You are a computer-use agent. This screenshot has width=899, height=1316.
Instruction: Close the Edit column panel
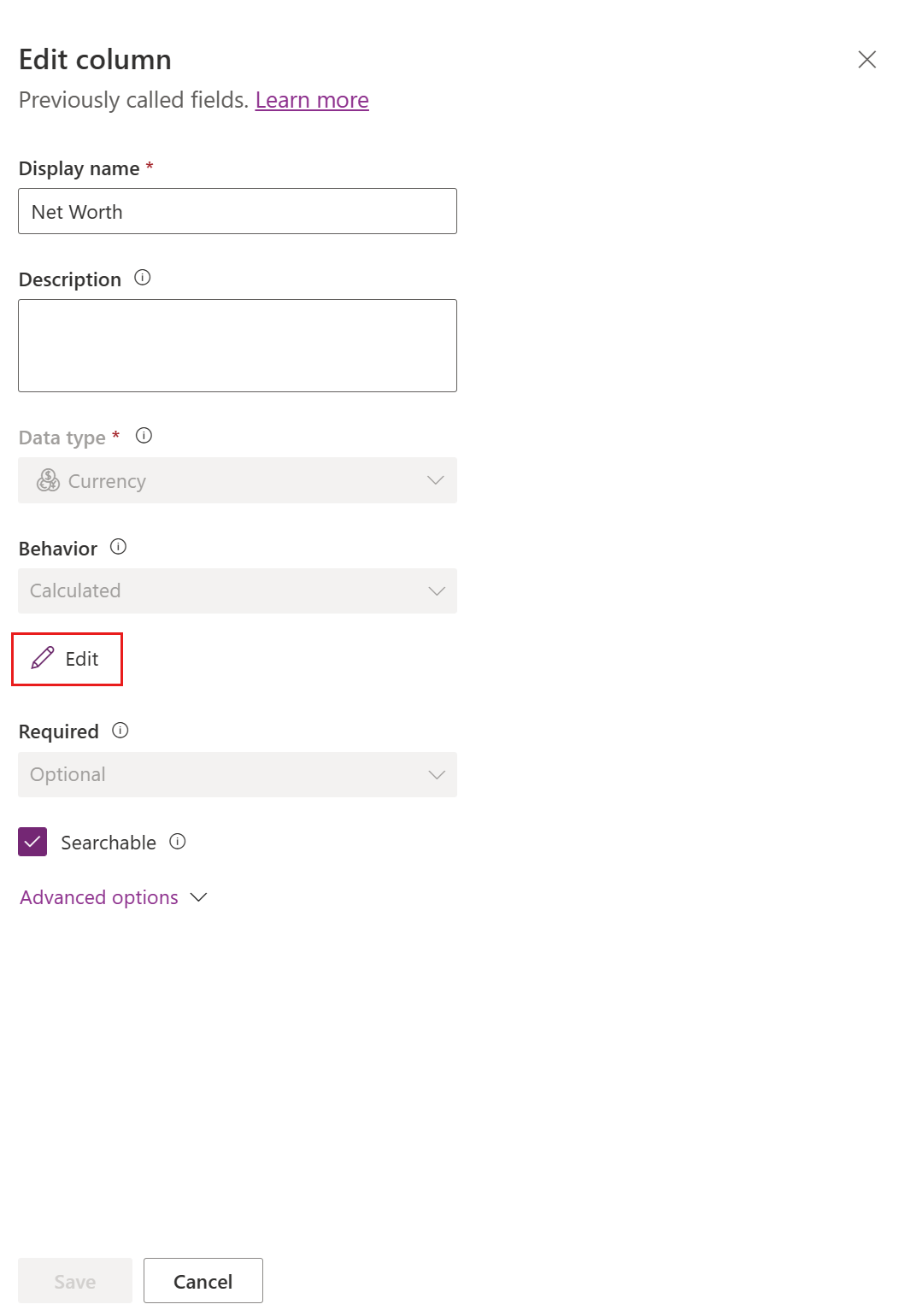[867, 59]
